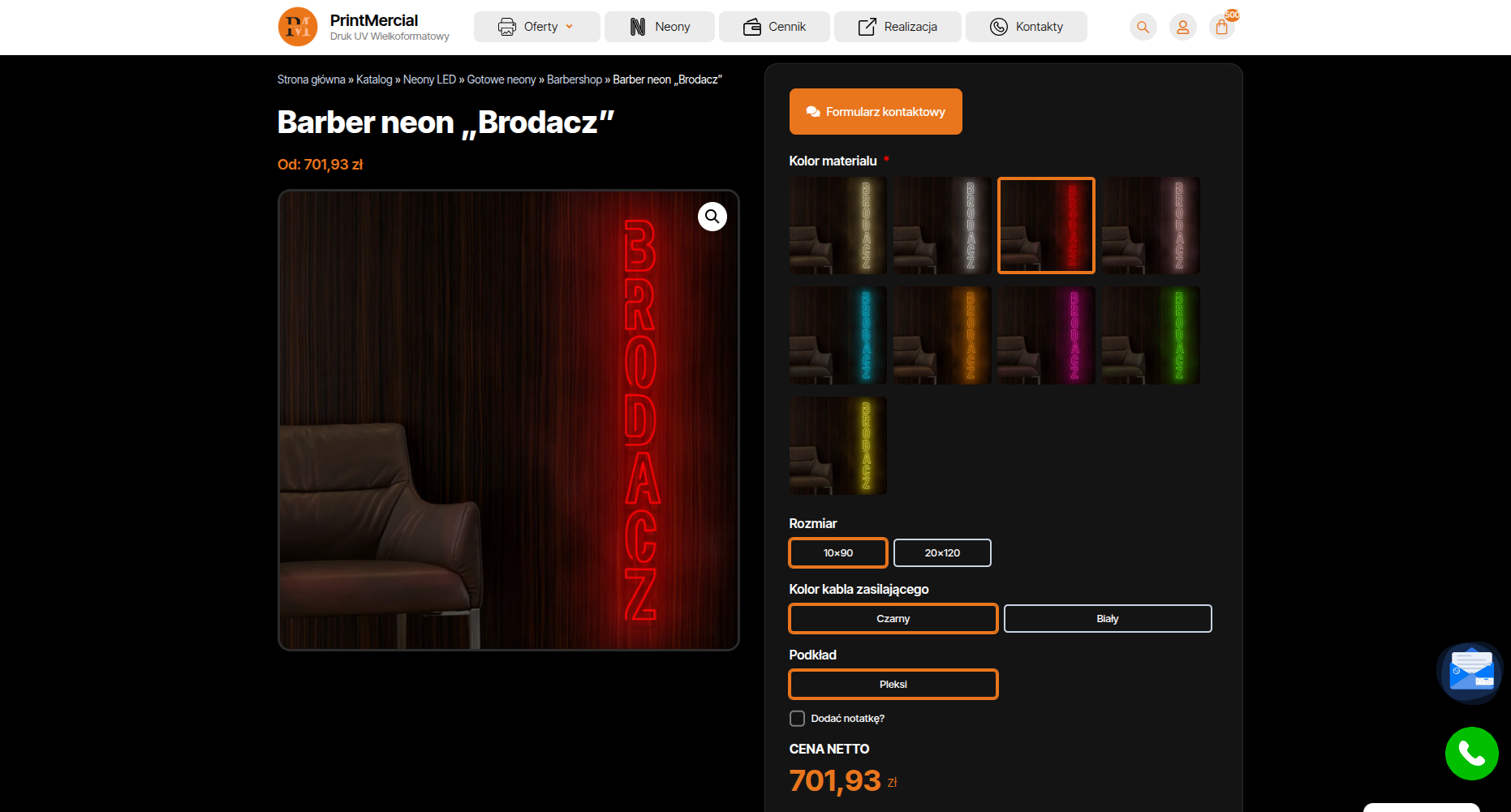This screenshot has width=1511, height=812.
Task: Select the yellow neon thumbnail
Action: [x=838, y=445]
